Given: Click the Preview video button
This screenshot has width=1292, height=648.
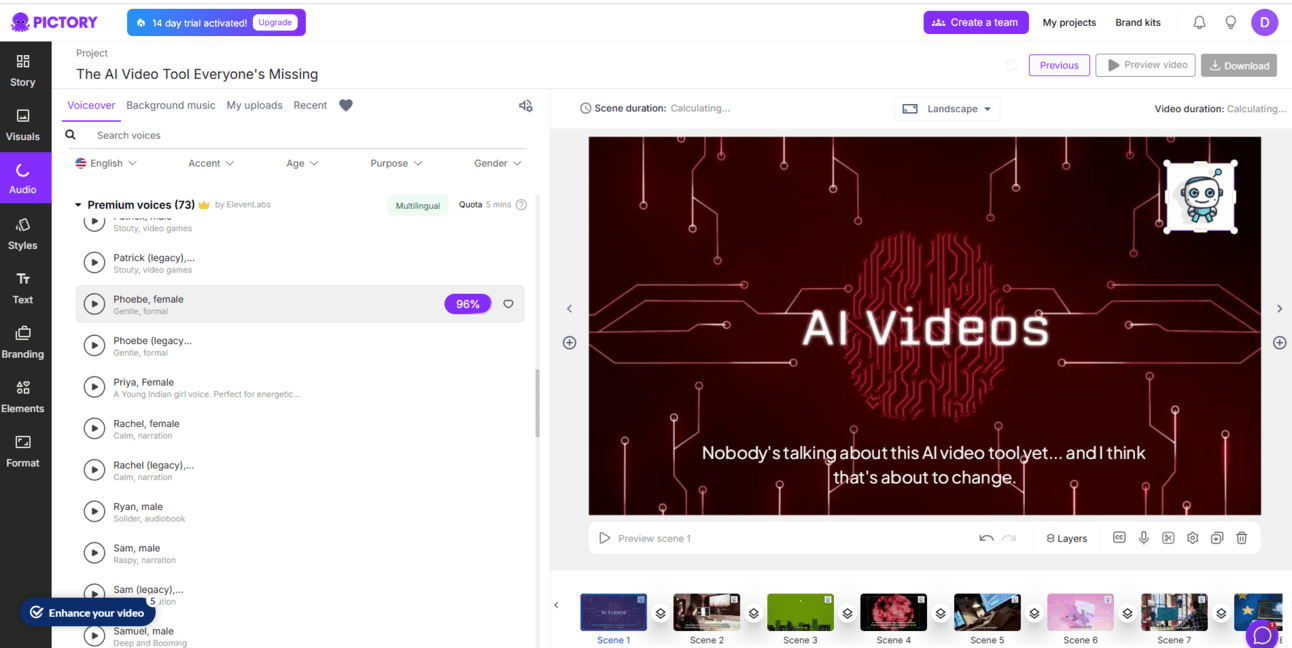Looking at the screenshot, I should pyautogui.click(x=1146, y=65).
